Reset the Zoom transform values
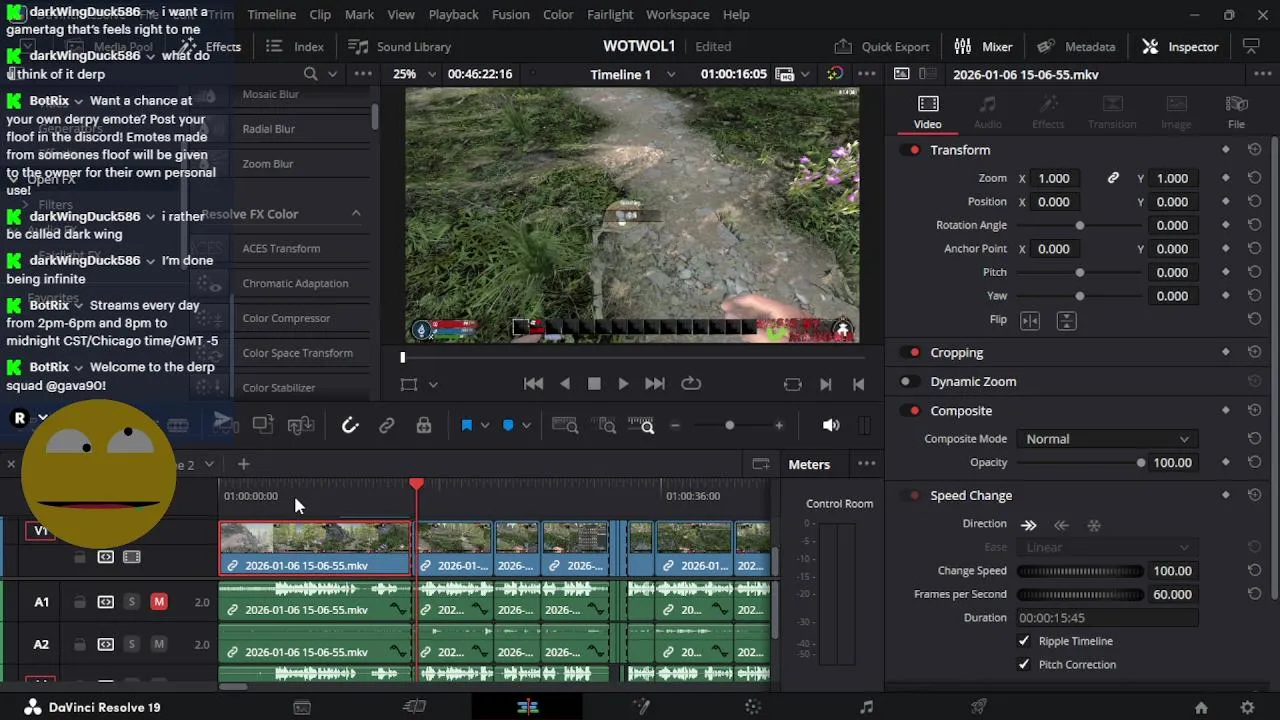This screenshot has height=720, width=1280. coord(1254,178)
